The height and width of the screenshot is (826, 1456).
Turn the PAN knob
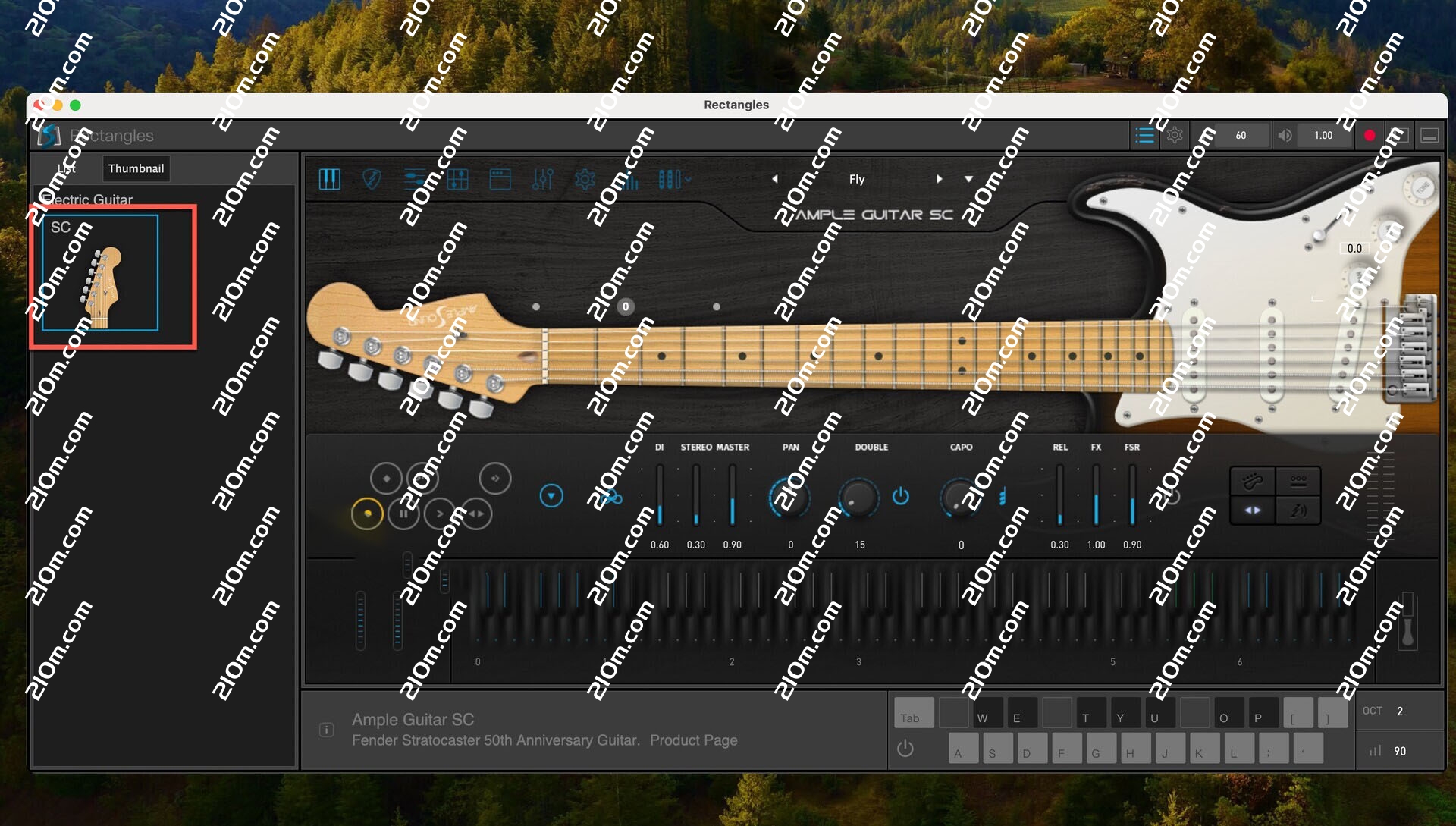coord(789,498)
